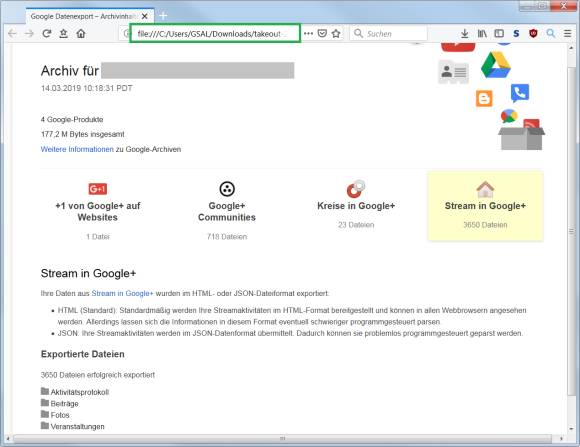The image size is (580, 447).
Task: Click the date '14.03.2019 10:18:31 PDT'
Action: 87,88
